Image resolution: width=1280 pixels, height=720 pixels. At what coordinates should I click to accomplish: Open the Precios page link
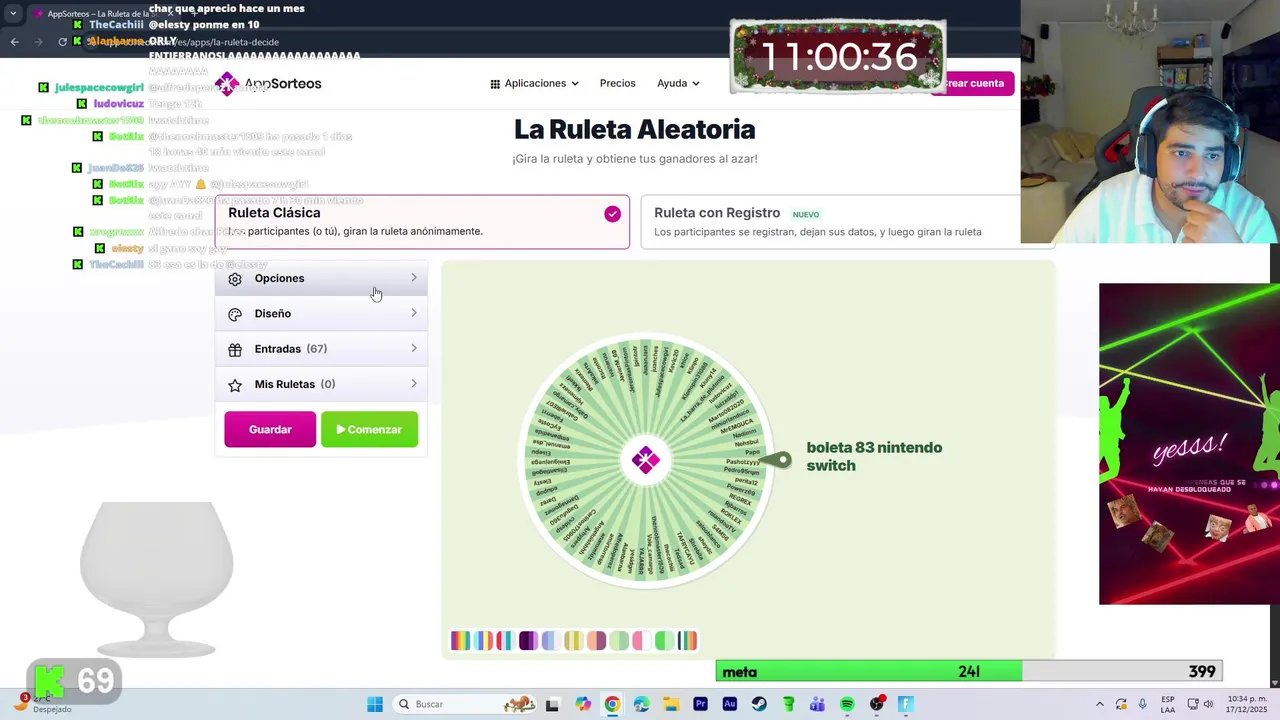(617, 83)
